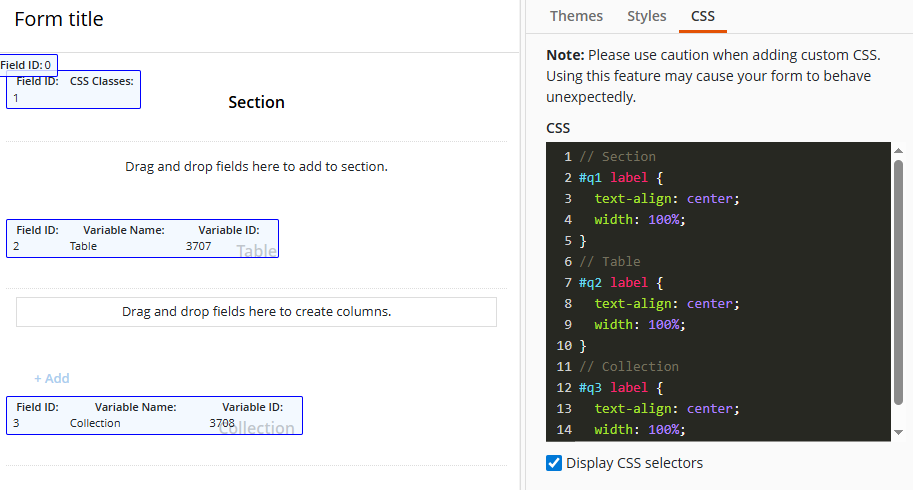Click the + Add link
Viewport: 913px width, 490px height.
coord(52,378)
